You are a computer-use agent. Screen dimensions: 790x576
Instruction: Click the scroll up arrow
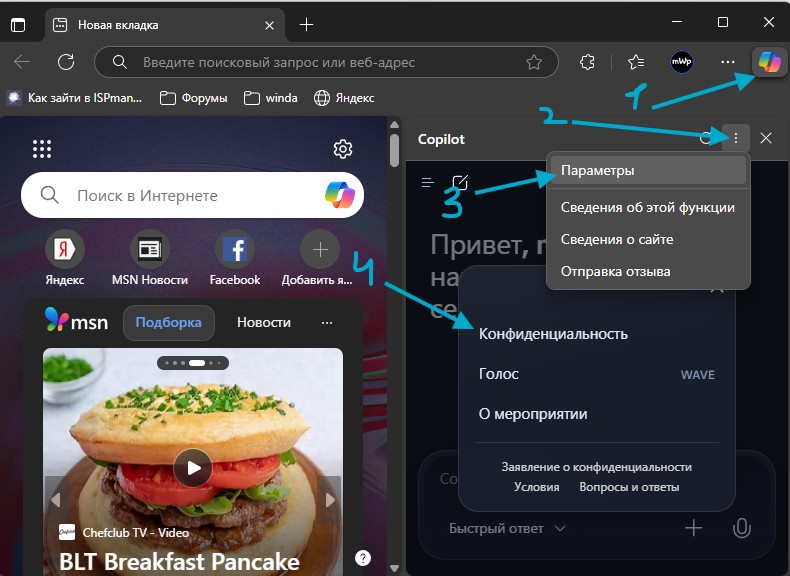click(394, 124)
